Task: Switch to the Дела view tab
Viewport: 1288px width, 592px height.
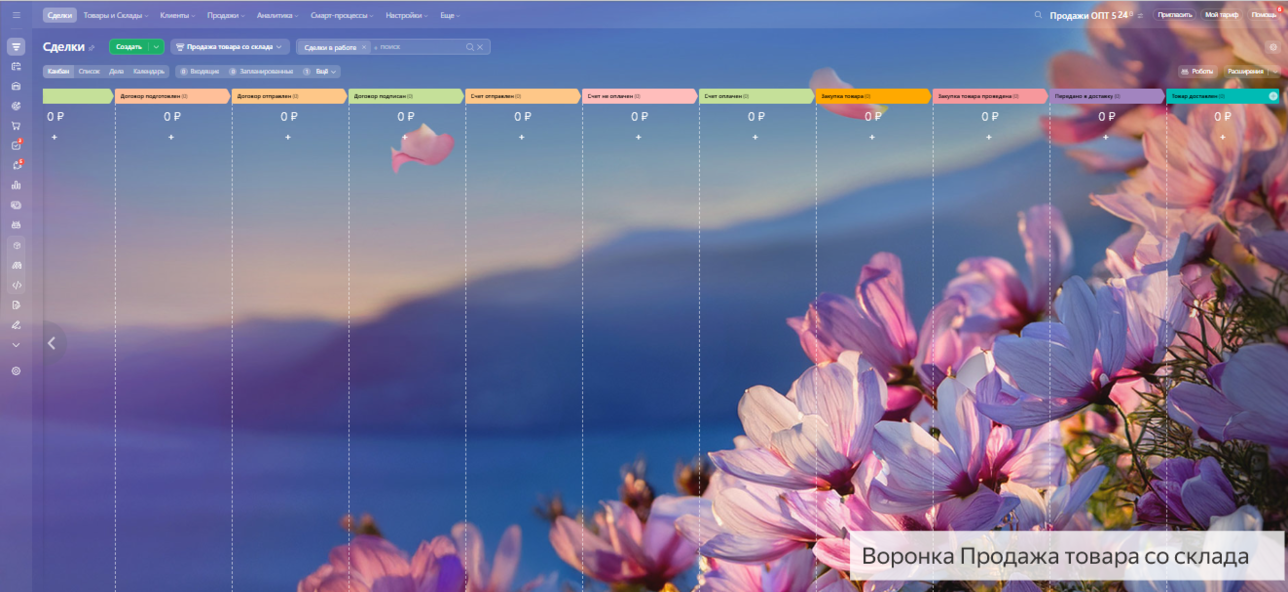Action: (x=117, y=72)
